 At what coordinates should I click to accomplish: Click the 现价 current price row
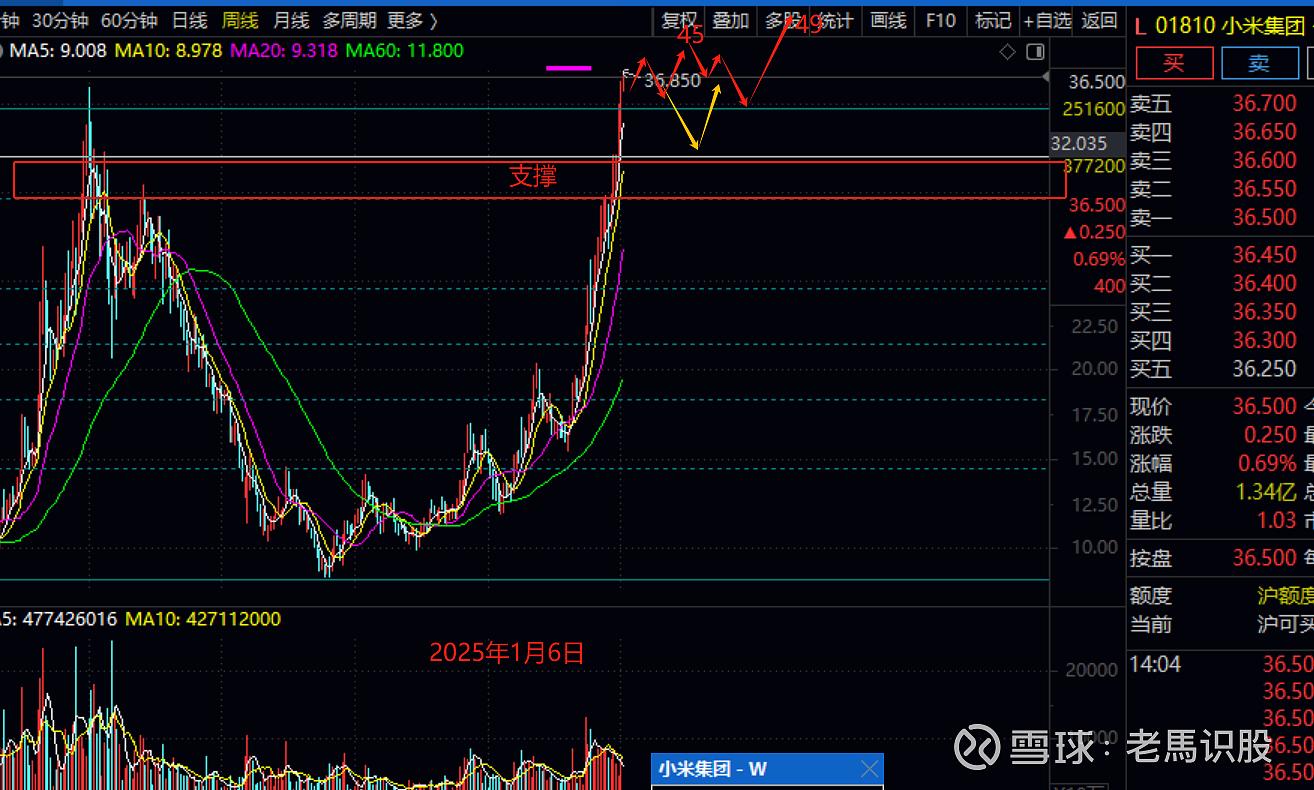pyautogui.click(x=1220, y=407)
